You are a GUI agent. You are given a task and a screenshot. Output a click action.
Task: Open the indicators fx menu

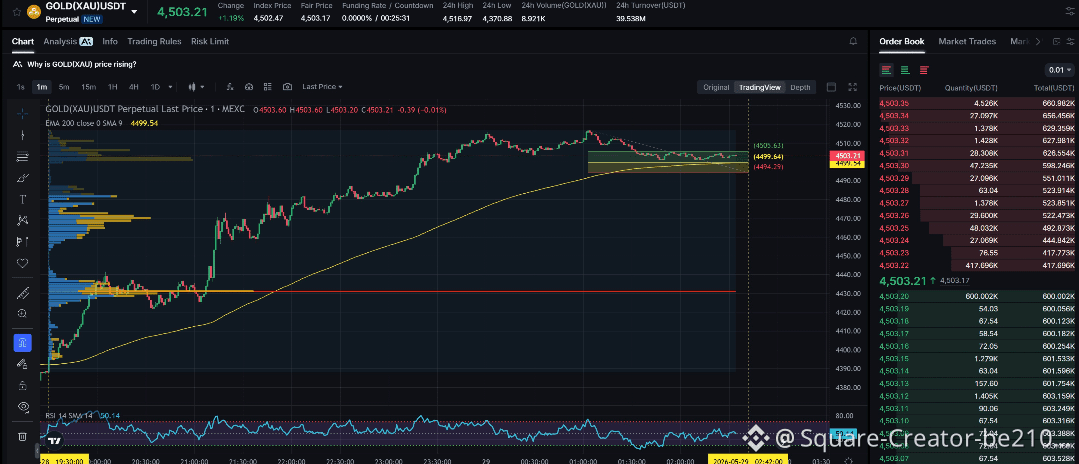pyautogui.click(x=231, y=87)
